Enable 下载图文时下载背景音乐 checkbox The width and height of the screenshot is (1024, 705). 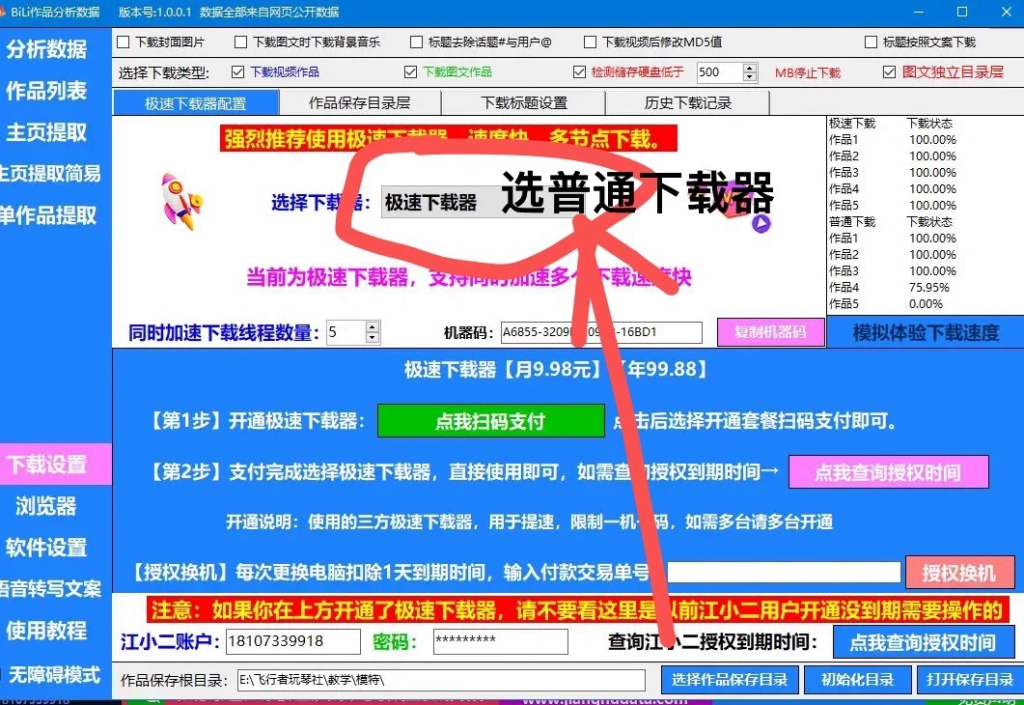pyautogui.click(x=240, y=42)
